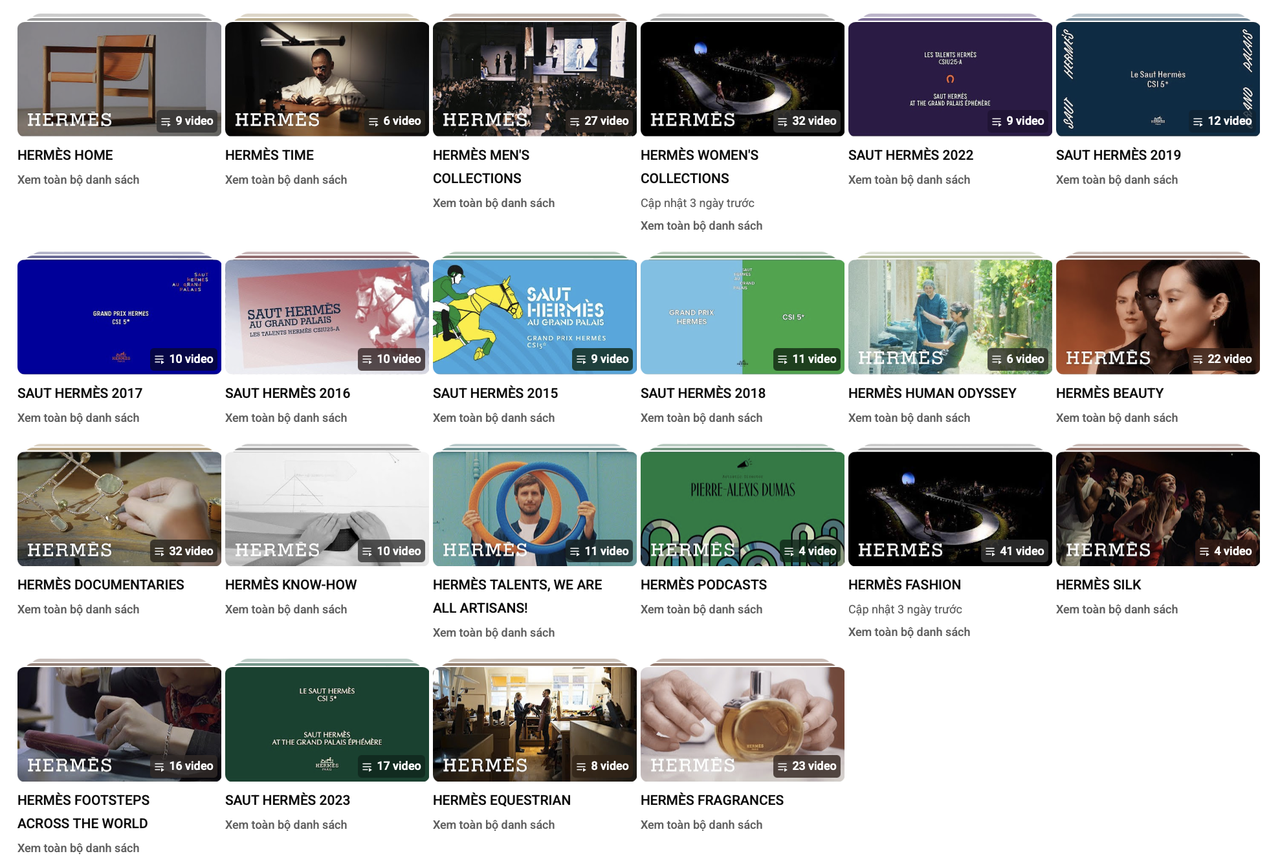View full playlist under SAUT HERMÈS 2019
Screen dimensions: 1280x867
(x=1117, y=180)
